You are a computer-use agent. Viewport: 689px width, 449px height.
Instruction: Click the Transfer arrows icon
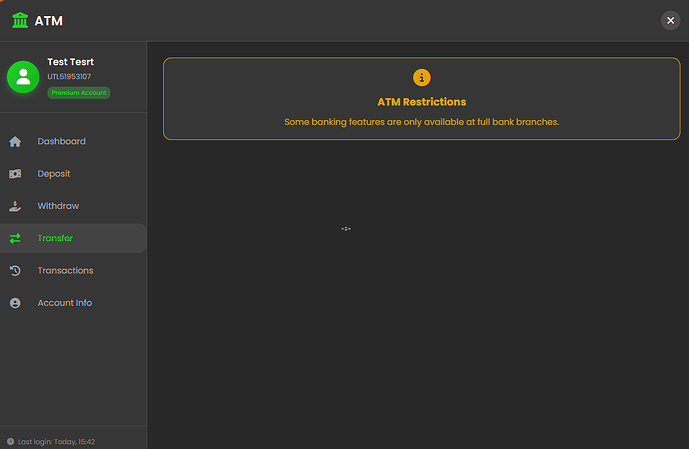[x=15, y=238]
